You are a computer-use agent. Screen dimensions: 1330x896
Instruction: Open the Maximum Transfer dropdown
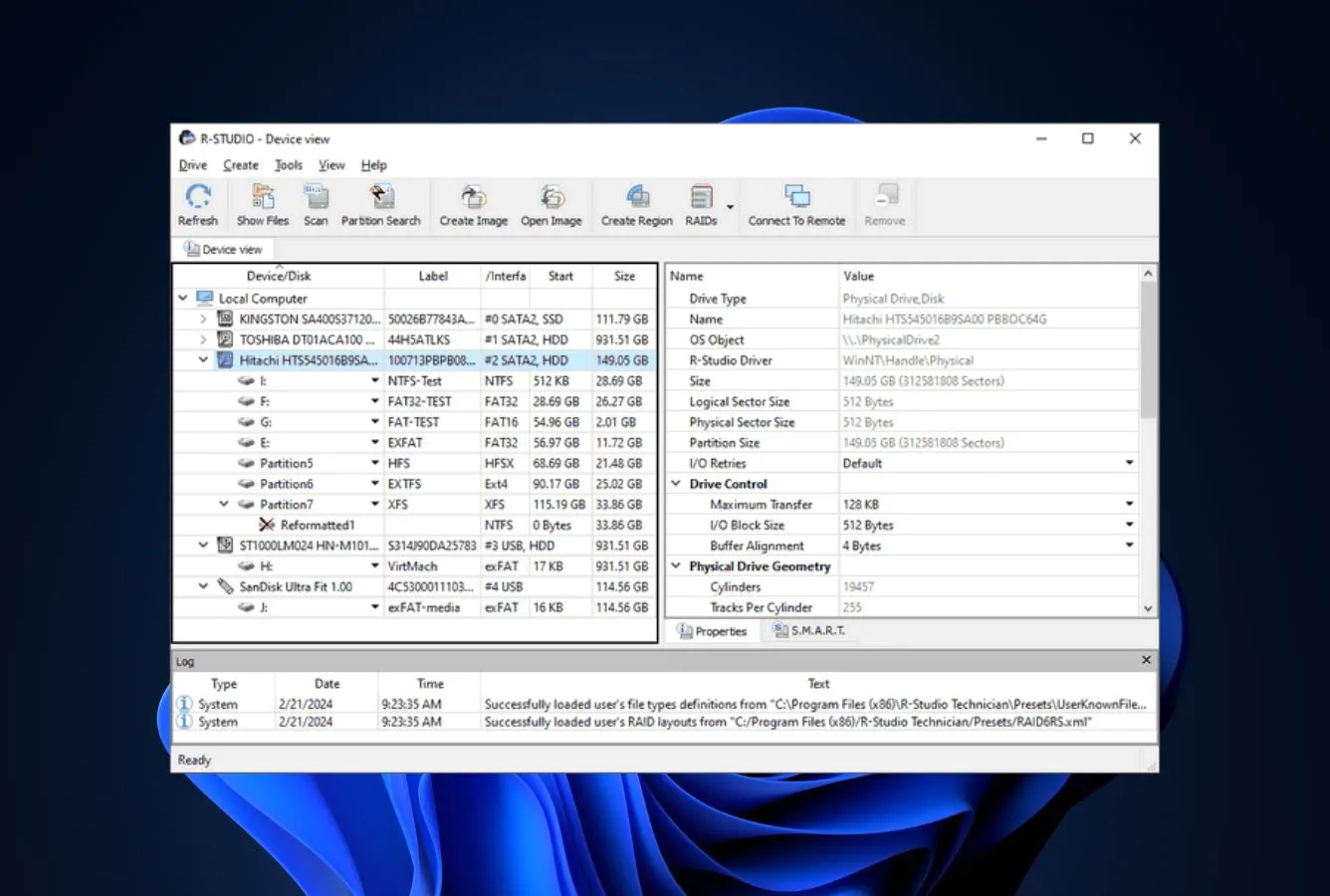(1129, 504)
